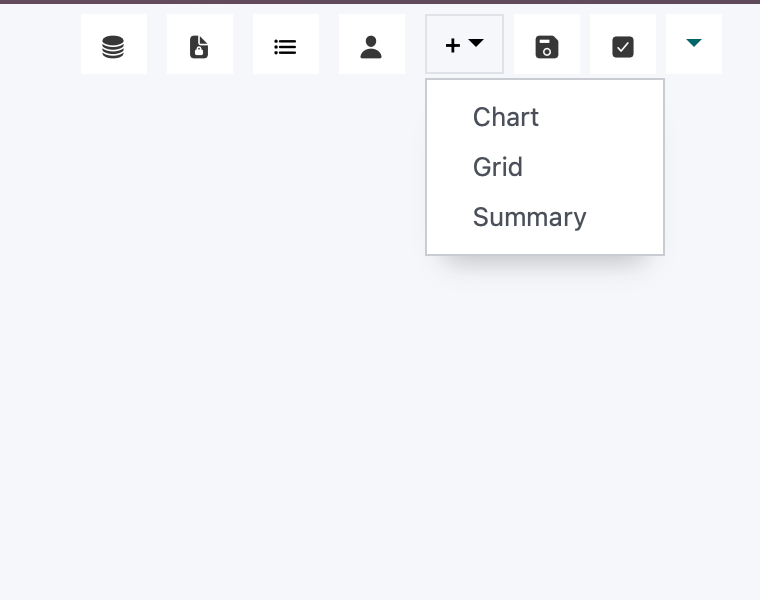Select the user profile icon

click(371, 47)
